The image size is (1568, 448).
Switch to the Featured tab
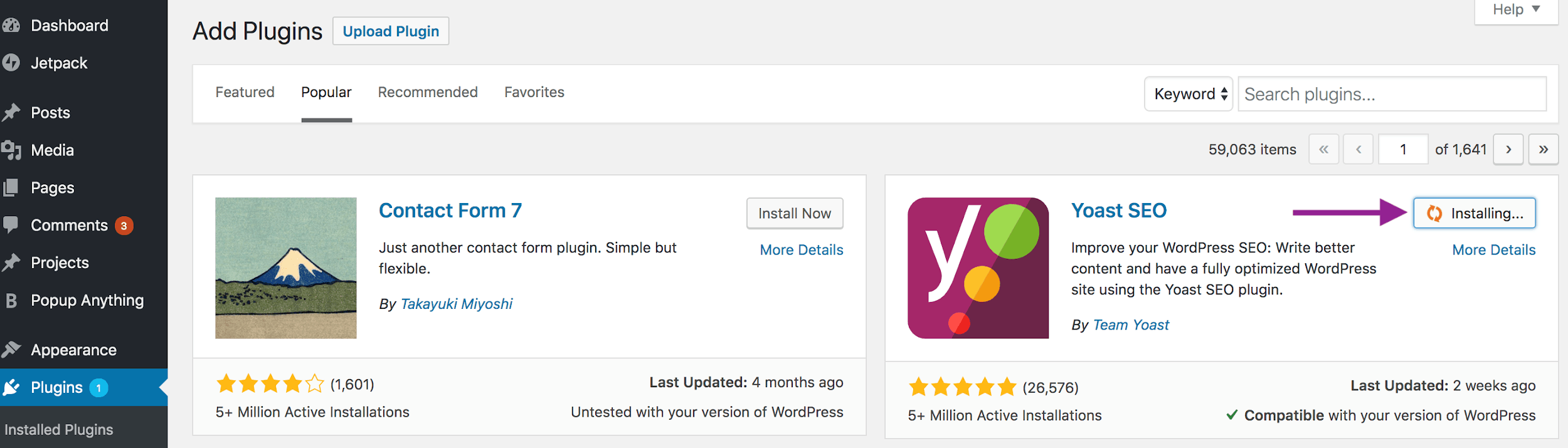coord(245,92)
